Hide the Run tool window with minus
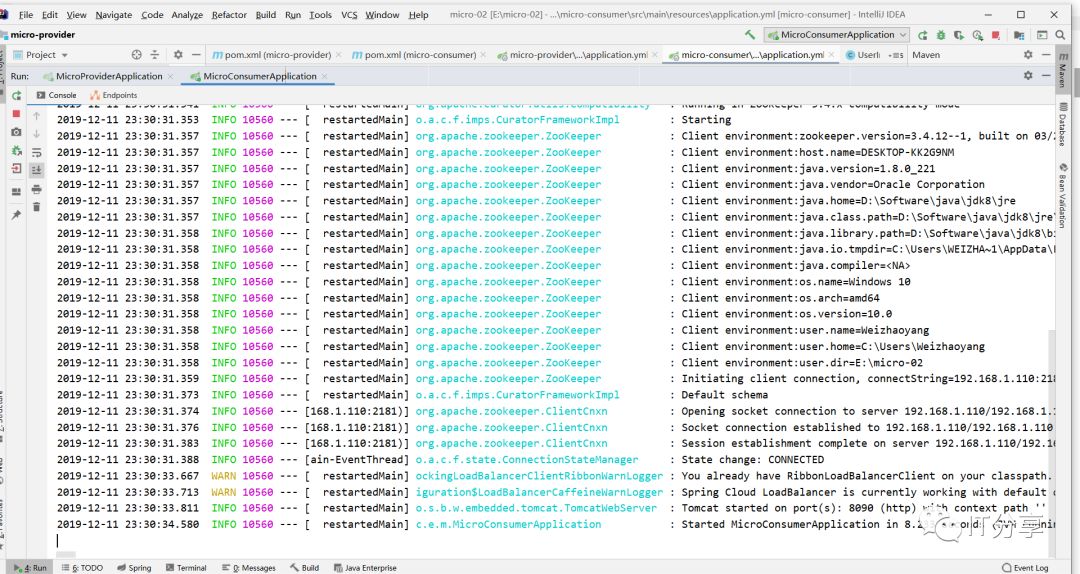The width and height of the screenshot is (1080, 574). pyautogui.click(x=1046, y=75)
